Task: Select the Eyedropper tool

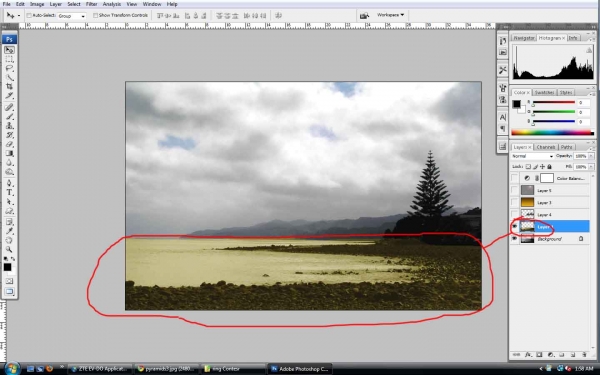Action: click(x=9, y=231)
